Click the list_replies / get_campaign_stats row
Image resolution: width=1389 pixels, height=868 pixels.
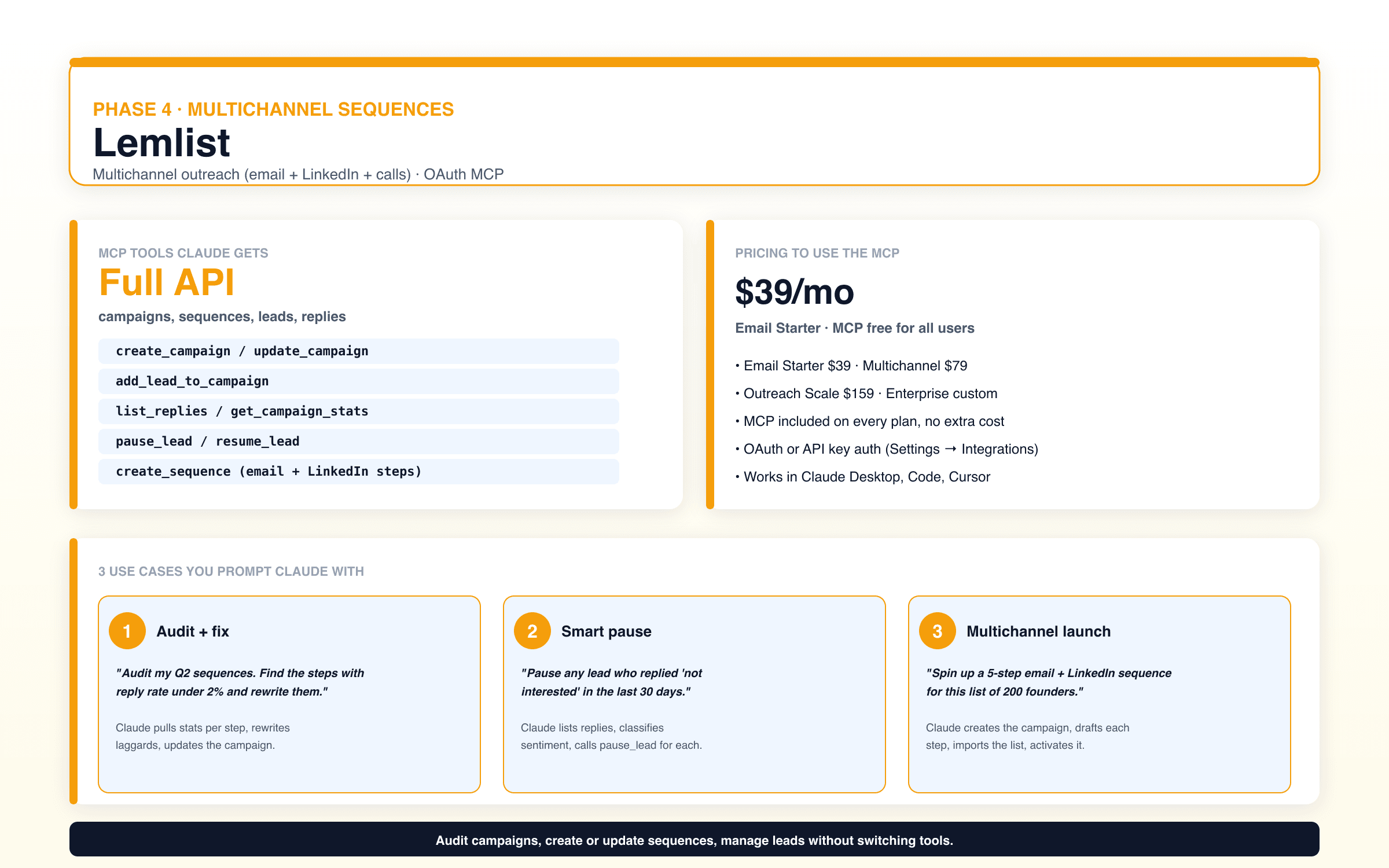pyautogui.click(x=358, y=411)
